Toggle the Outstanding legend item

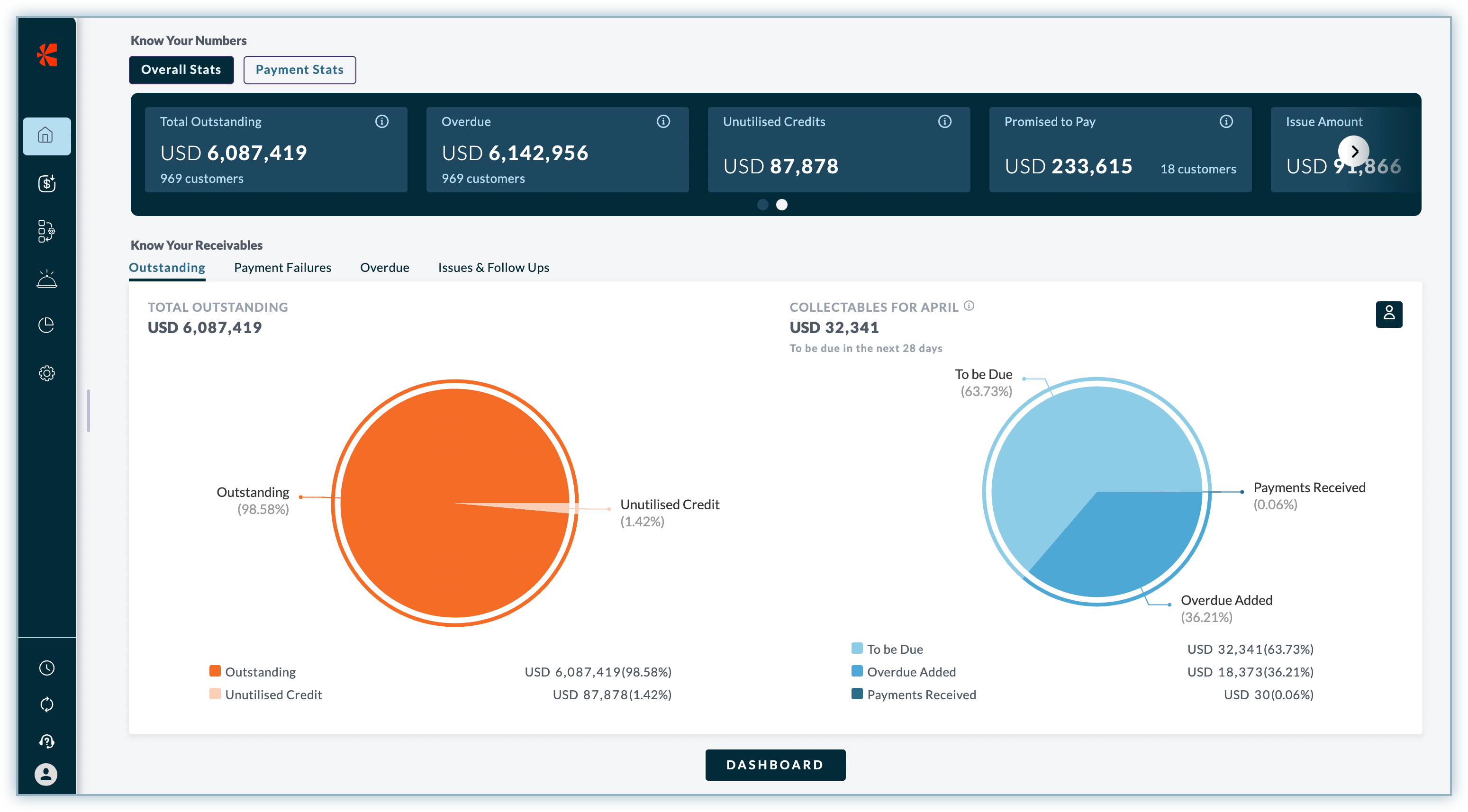click(x=260, y=671)
